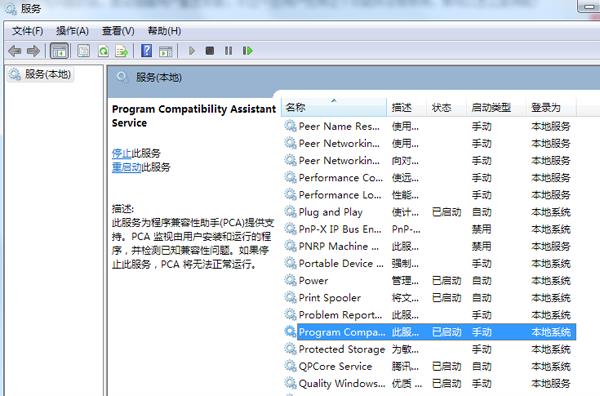Click the 重启动 link to restart service
Viewport: 600px width, 396px height.
(x=127, y=167)
